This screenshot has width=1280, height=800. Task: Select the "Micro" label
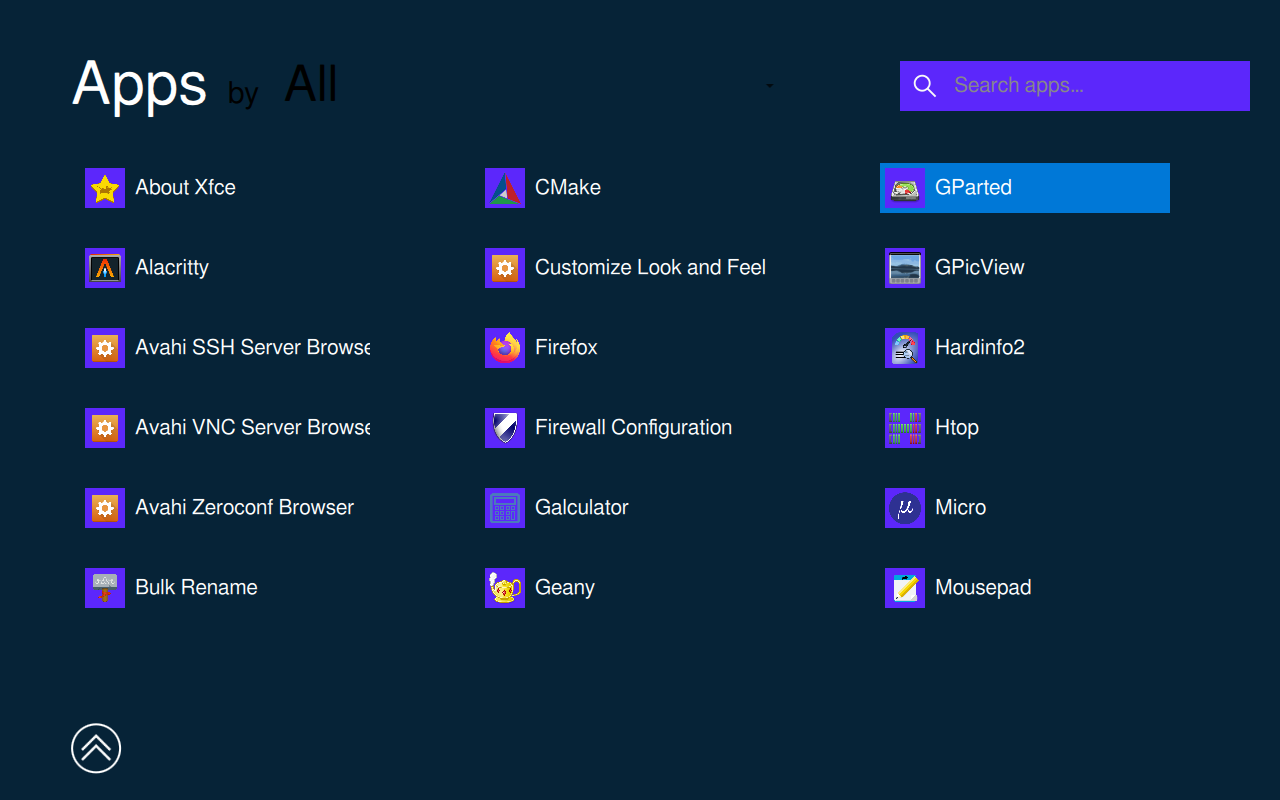point(961,508)
